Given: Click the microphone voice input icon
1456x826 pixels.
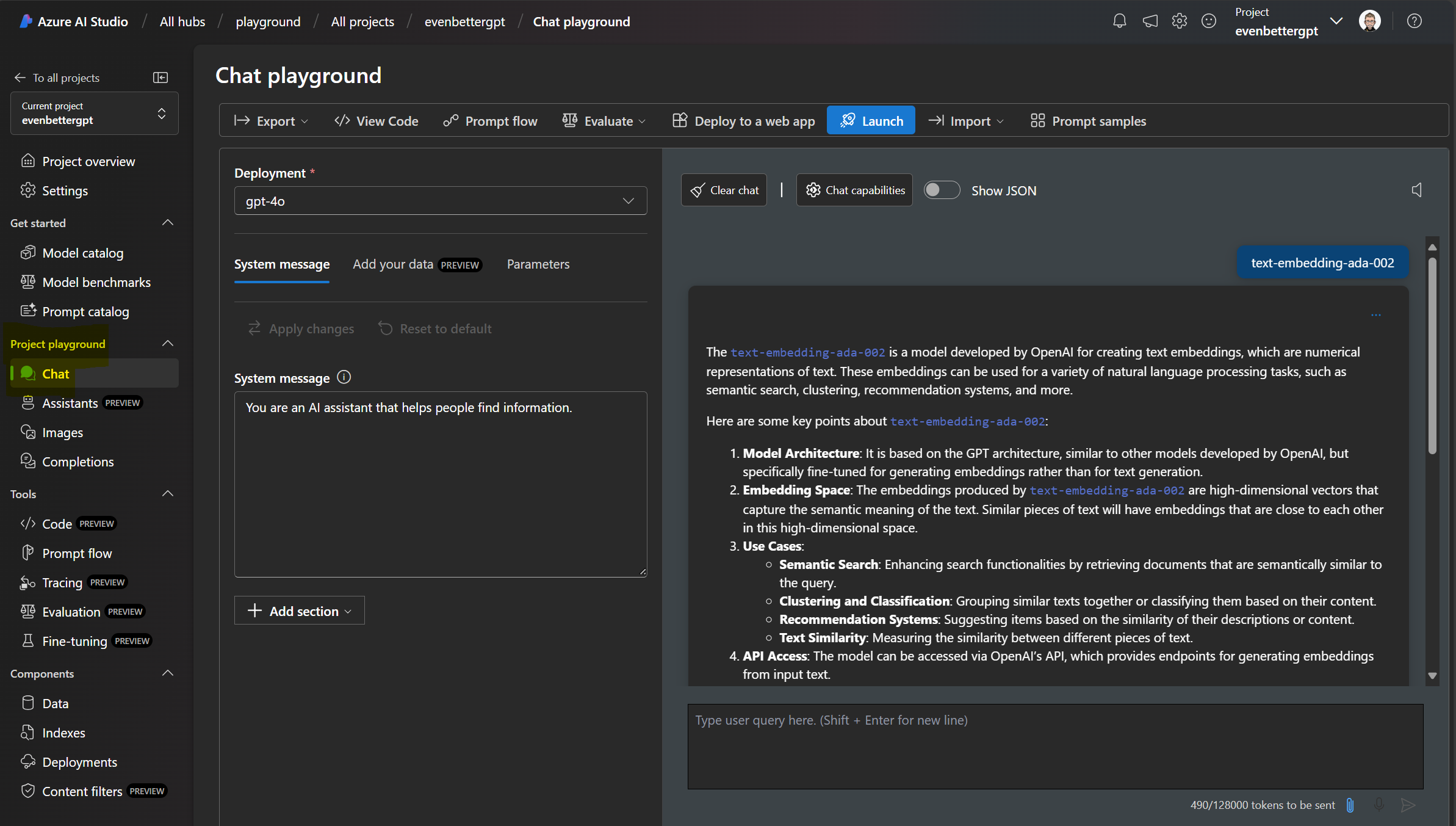Looking at the screenshot, I should tap(1379, 805).
